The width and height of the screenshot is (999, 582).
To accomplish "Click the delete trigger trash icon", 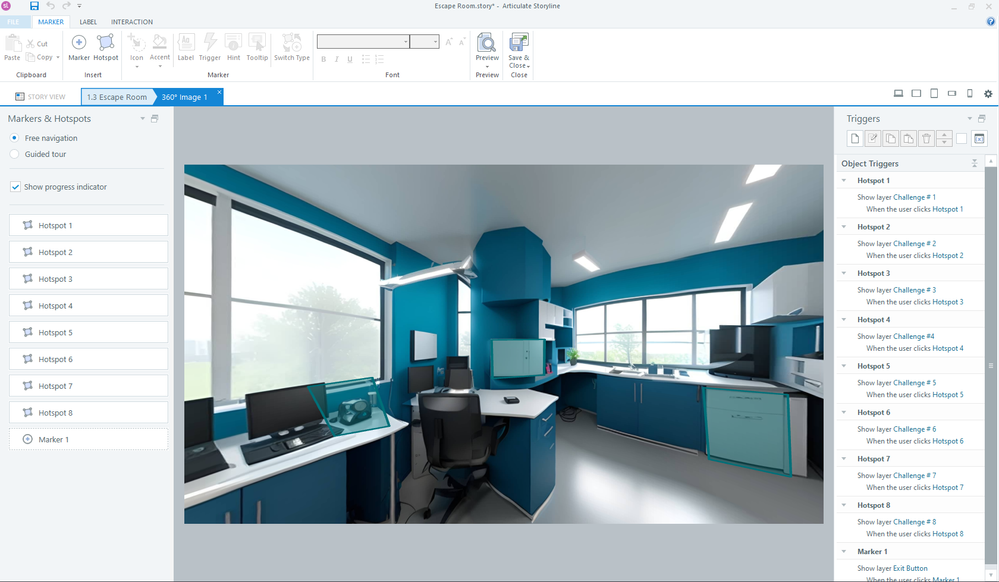I will click(926, 138).
